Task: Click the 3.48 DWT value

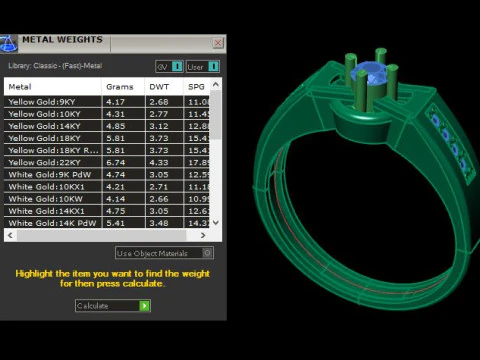Action: pyautogui.click(x=159, y=223)
